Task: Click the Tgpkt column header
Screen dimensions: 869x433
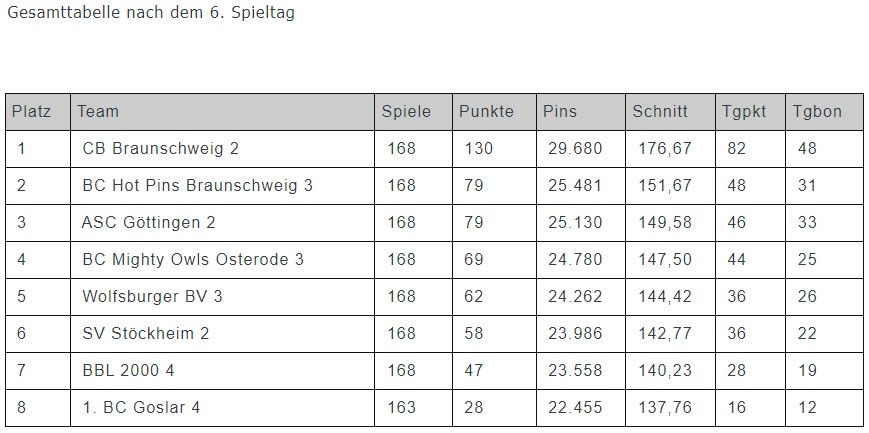Action: pos(744,112)
